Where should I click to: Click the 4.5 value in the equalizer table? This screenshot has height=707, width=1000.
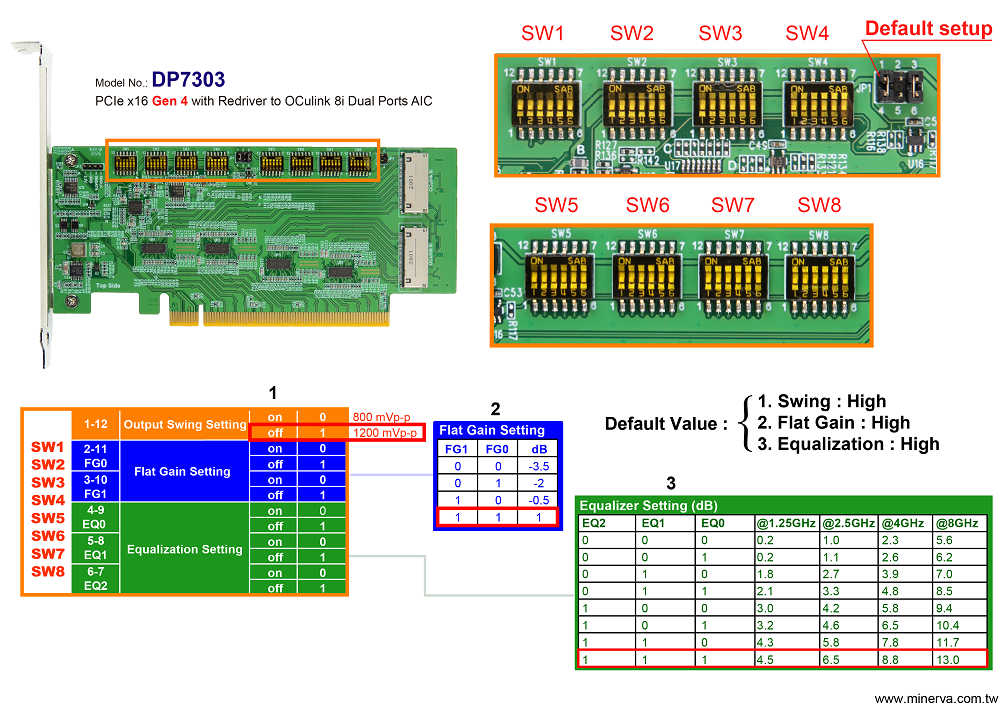coord(765,660)
